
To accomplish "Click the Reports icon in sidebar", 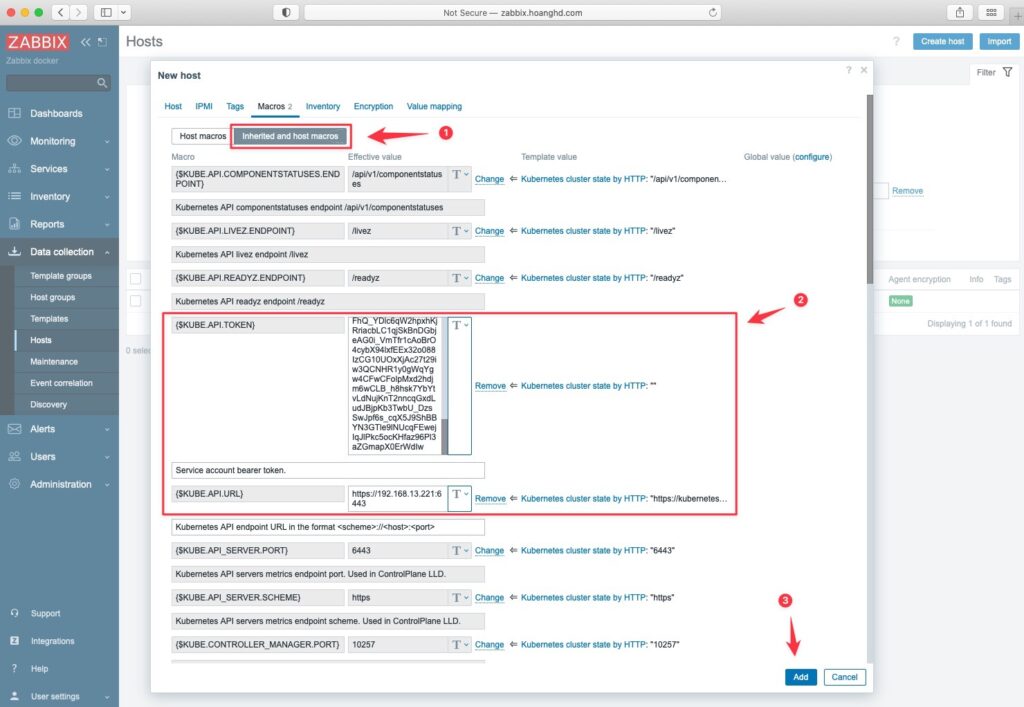I will [x=14, y=224].
